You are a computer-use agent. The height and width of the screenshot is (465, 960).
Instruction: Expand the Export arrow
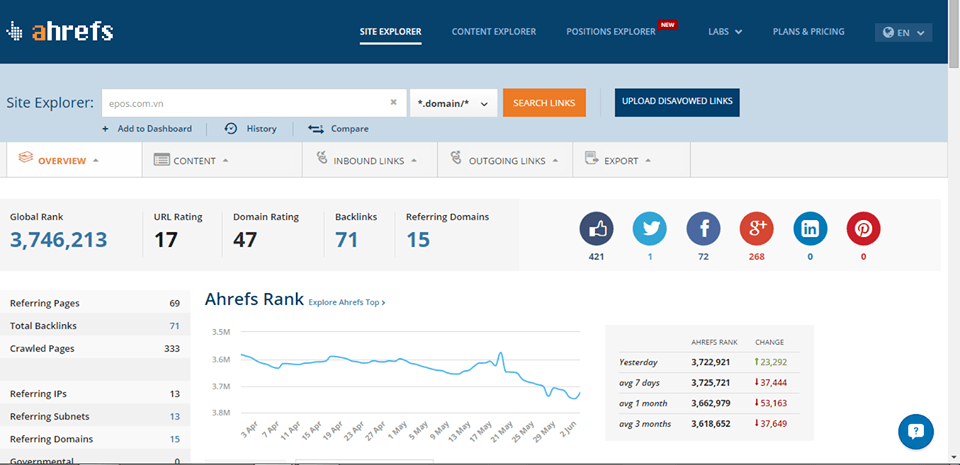[x=648, y=160]
